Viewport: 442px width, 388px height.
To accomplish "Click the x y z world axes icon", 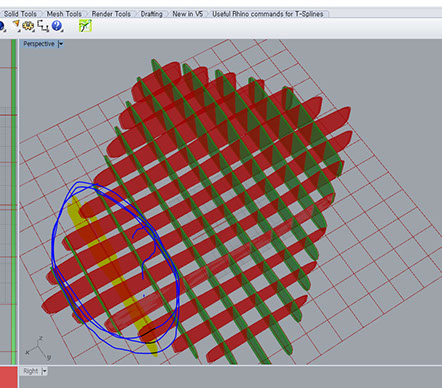I will 39,348.
